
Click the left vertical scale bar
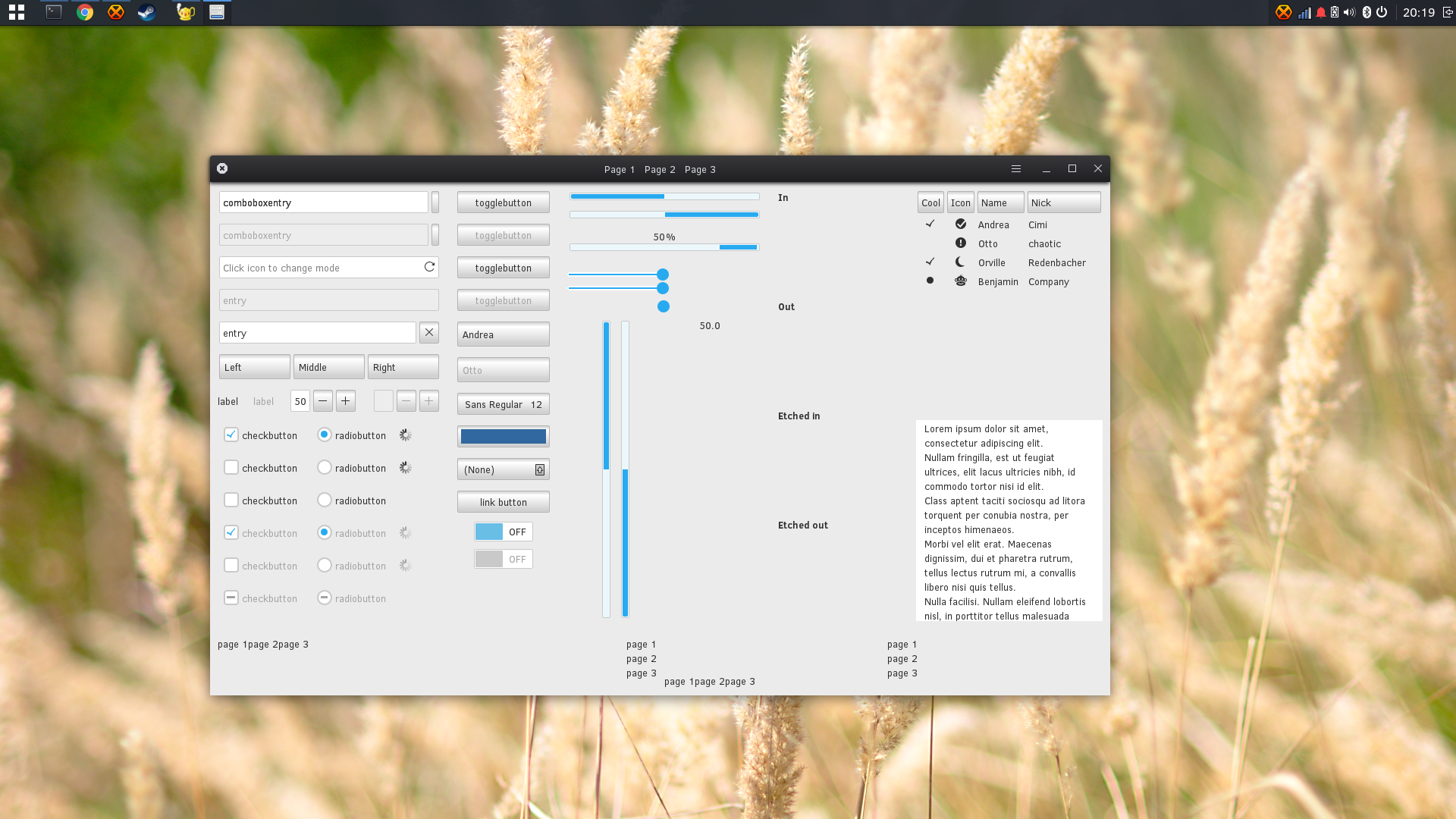[607, 469]
